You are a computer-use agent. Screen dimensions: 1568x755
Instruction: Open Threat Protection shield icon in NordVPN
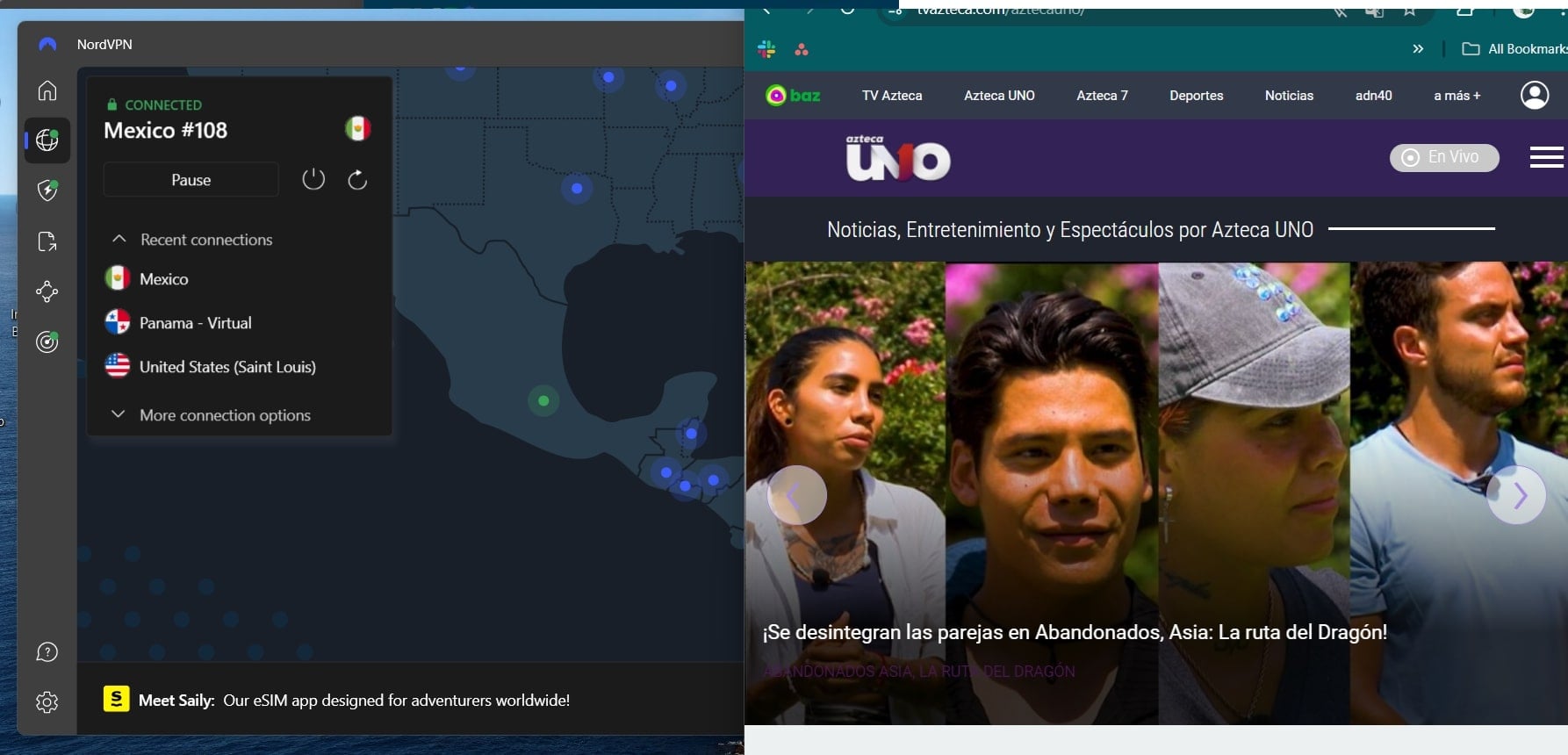click(x=47, y=191)
